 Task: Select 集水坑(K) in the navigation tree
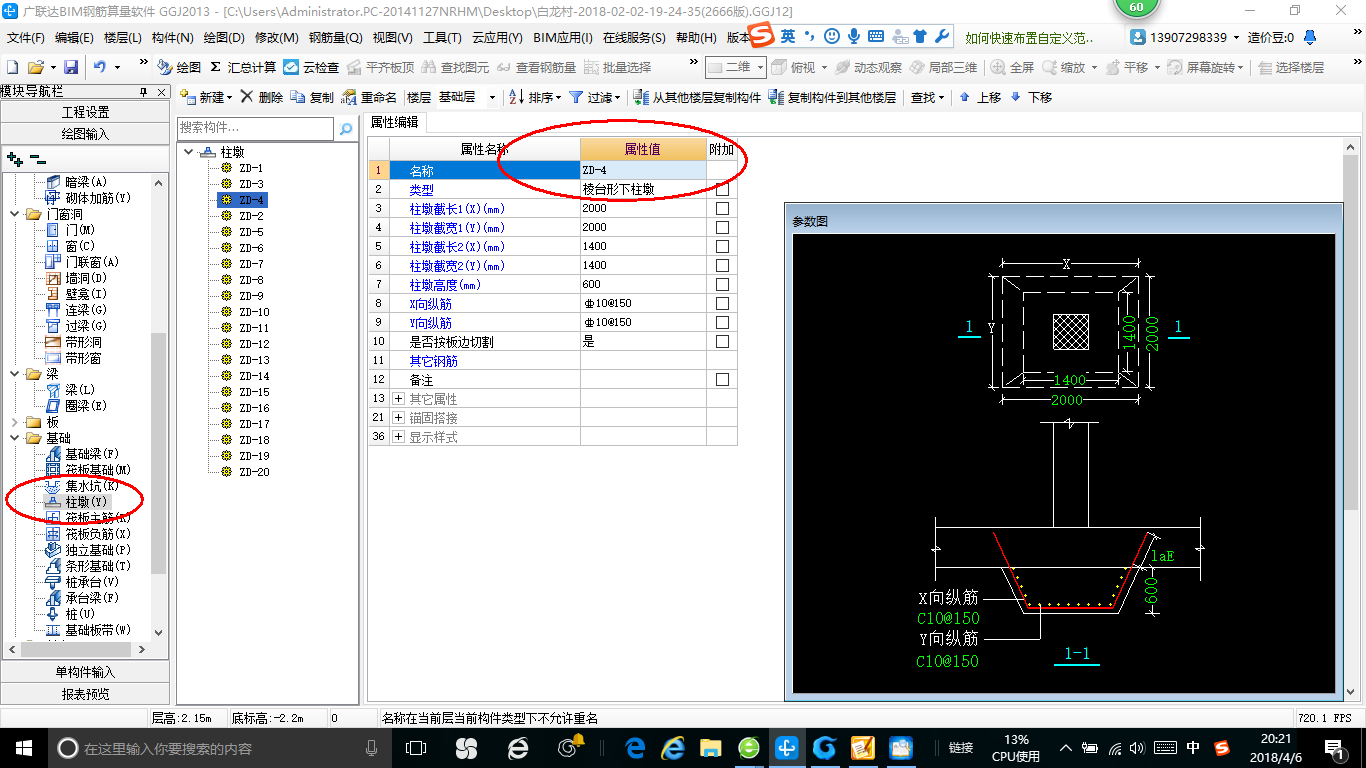coord(83,486)
